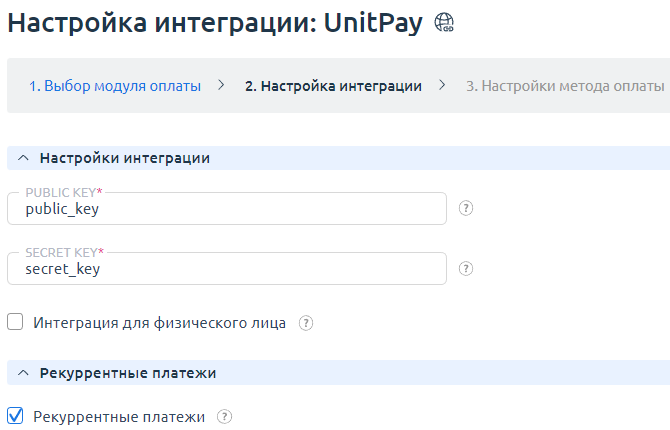
Task: Focus the PUBLIC KEY input field
Action: (x=226, y=209)
